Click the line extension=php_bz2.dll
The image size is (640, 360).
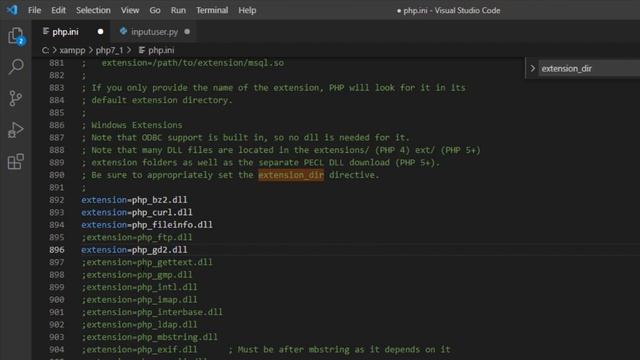(134, 200)
